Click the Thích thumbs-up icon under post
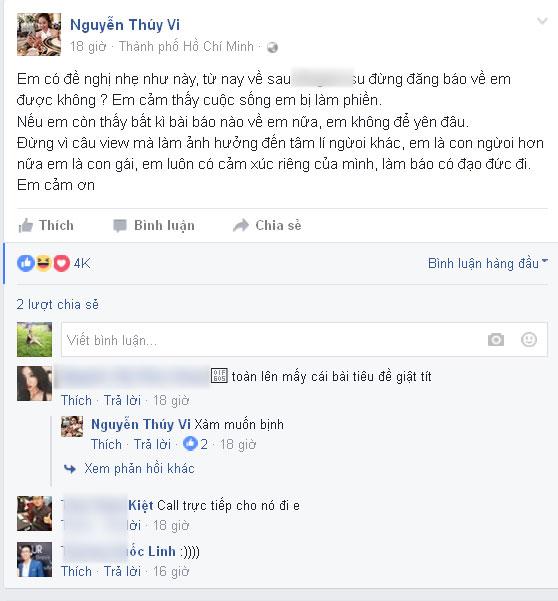558x601 pixels. (x=26, y=225)
